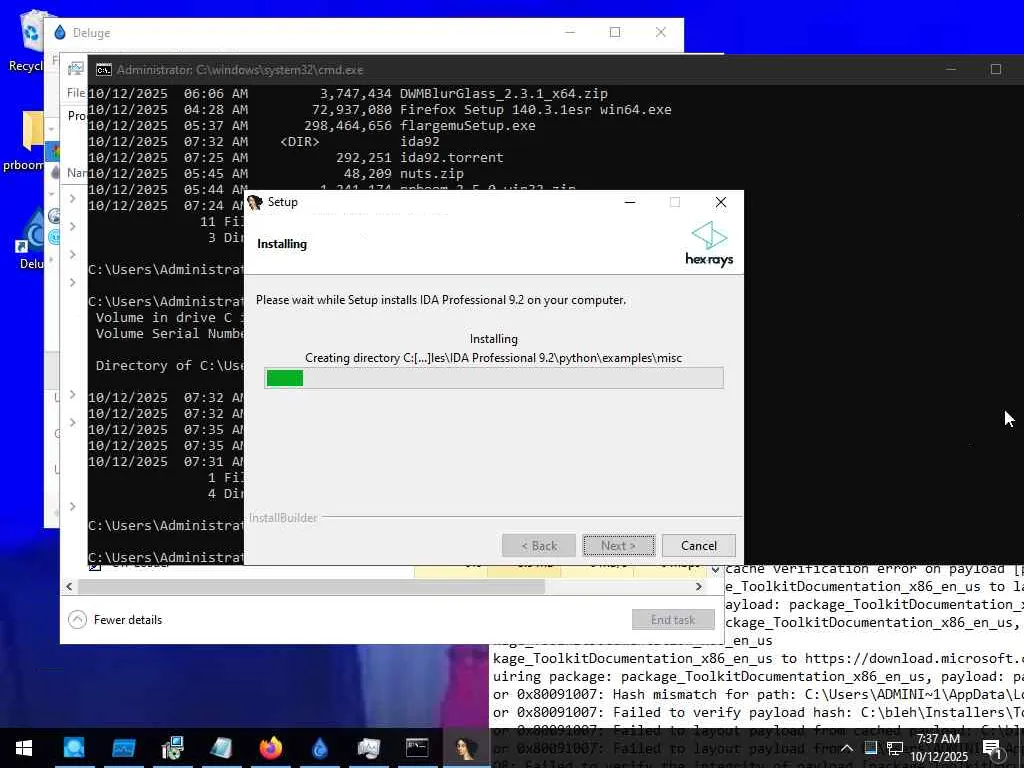This screenshot has width=1024, height=768.
Task: Maximize the Deluge window
Action: (x=615, y=32)
